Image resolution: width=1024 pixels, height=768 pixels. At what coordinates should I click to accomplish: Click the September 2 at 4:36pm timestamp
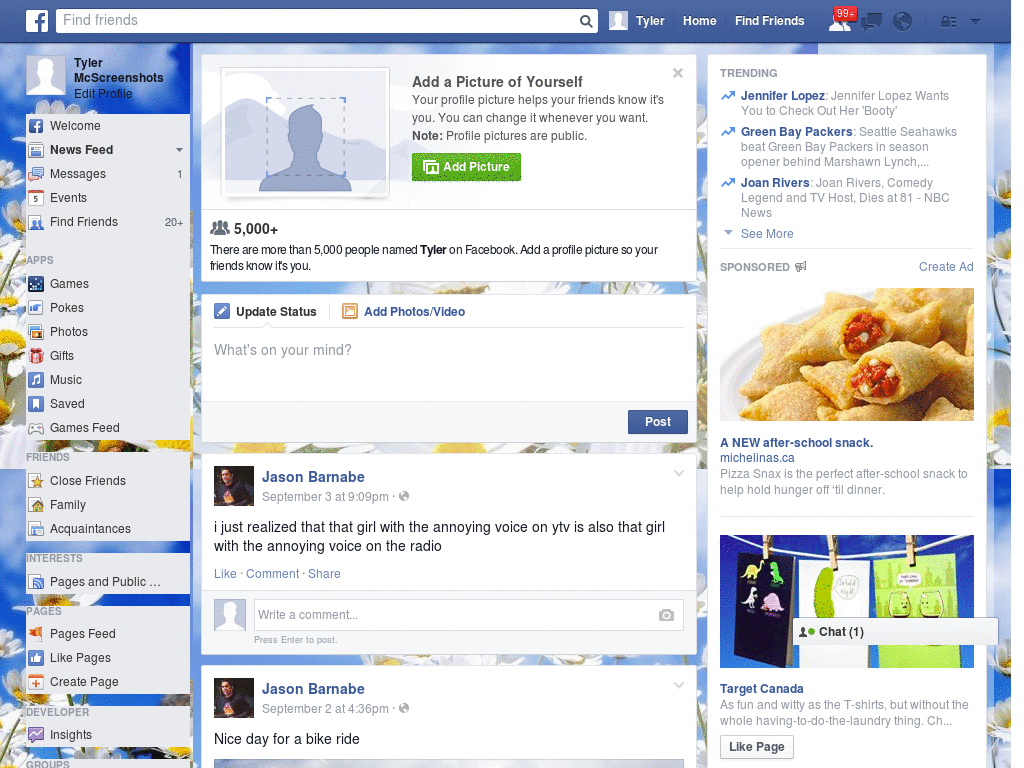coord(325,709)
